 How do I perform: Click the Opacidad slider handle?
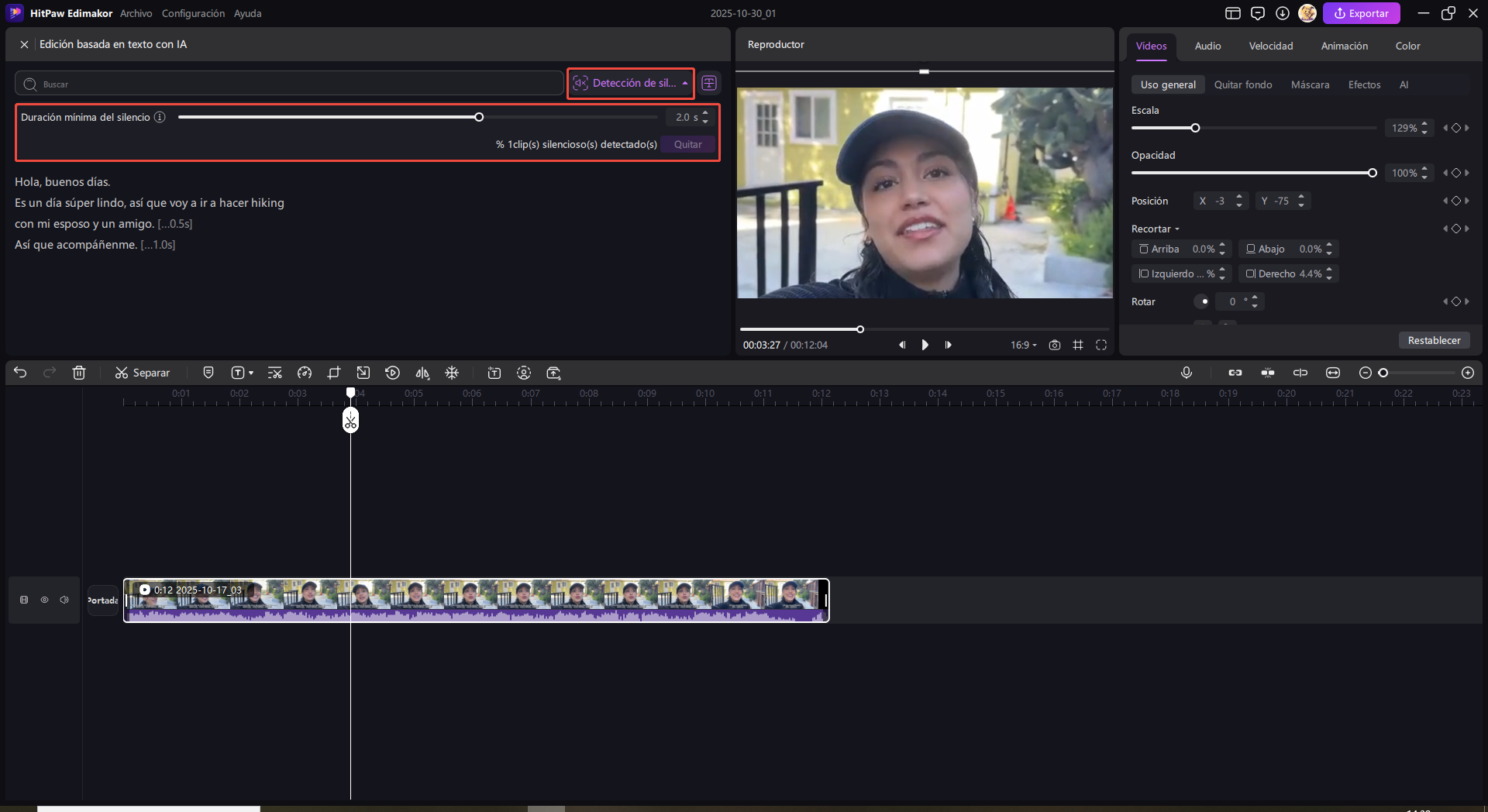click(1372, 173)
